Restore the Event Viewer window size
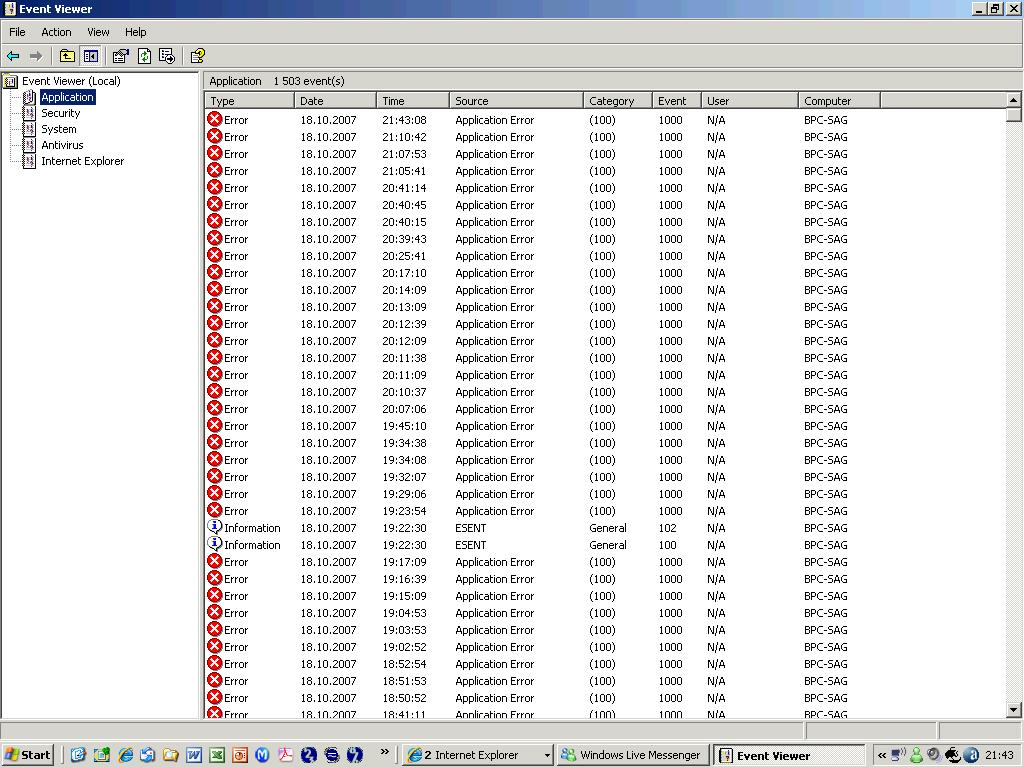The image size is (1024, 768). (x=995, y=8)
